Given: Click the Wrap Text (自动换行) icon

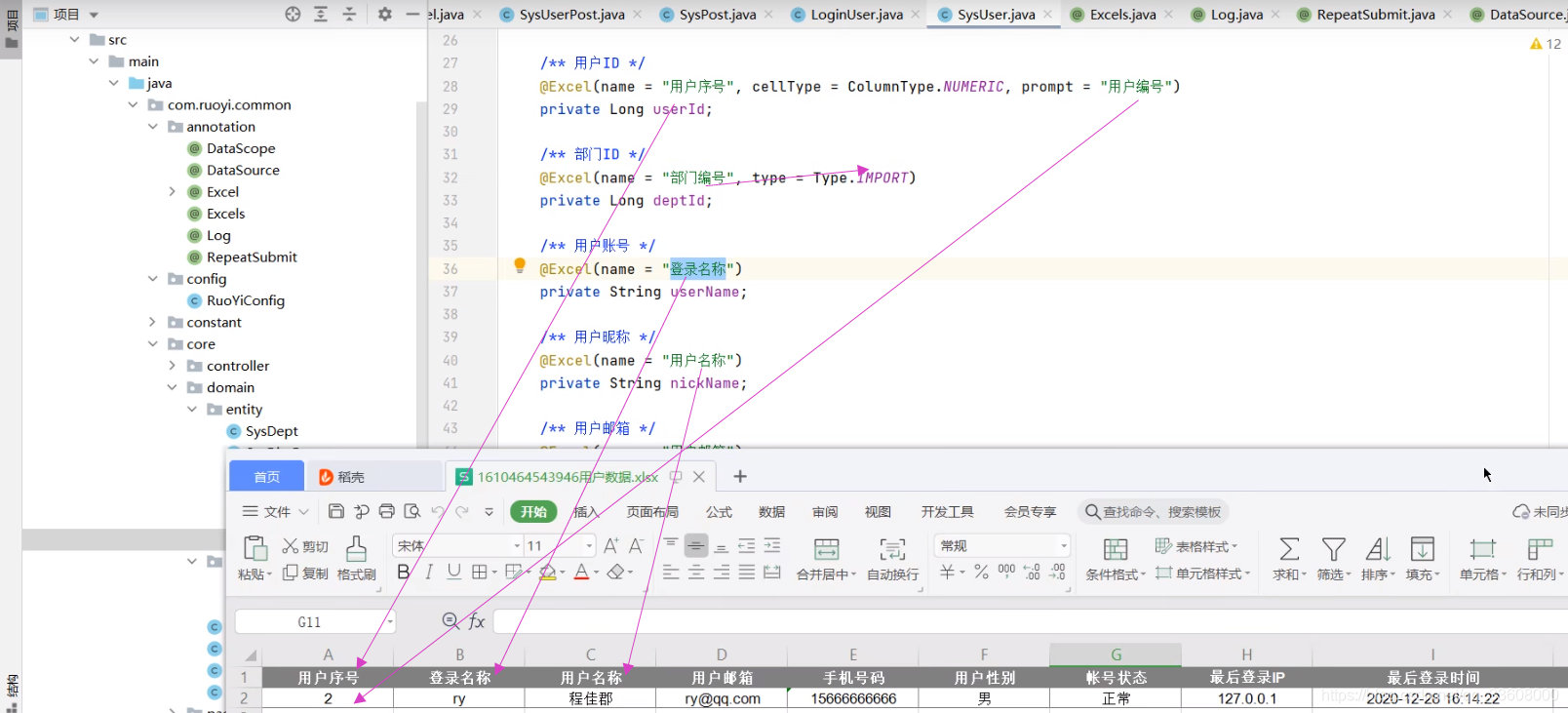Looking at the screenshot, I should [892, 548].
